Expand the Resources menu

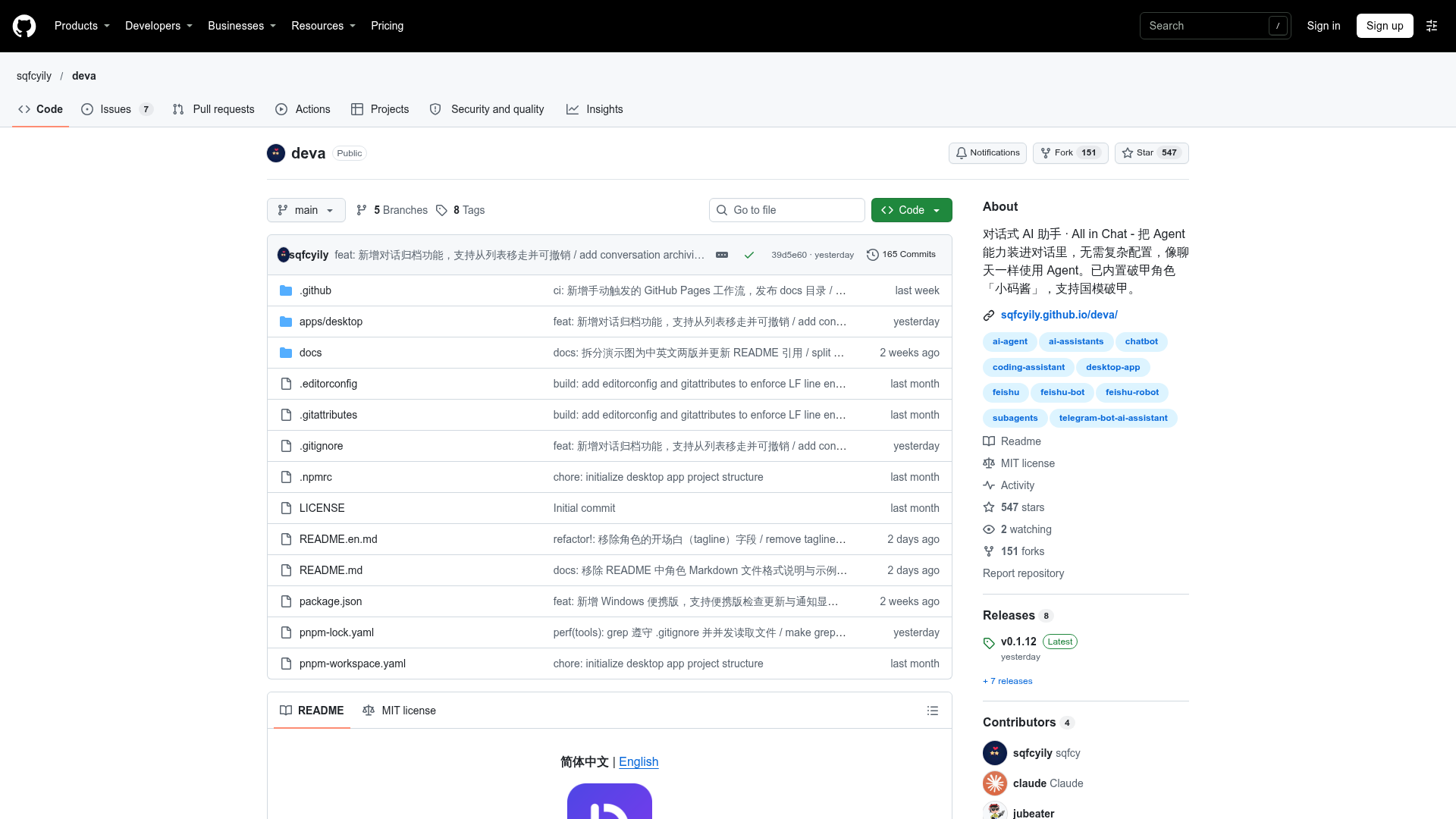point(323,26)
